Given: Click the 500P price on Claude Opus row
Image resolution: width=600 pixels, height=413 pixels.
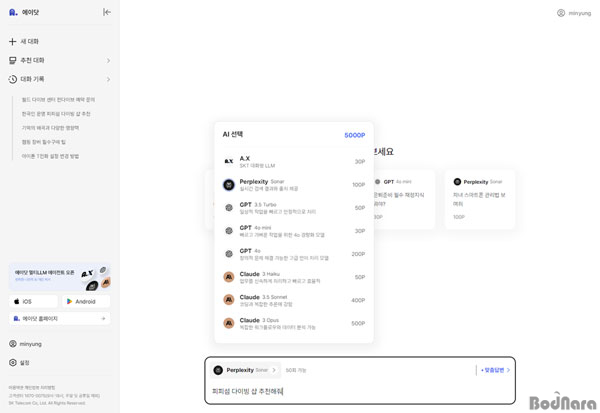Looking at the screenshot, I should point(358,323).
